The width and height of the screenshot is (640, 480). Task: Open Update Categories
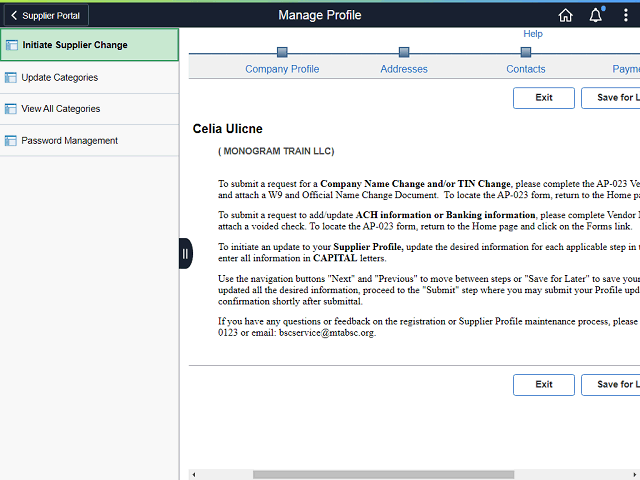(89, 78)
